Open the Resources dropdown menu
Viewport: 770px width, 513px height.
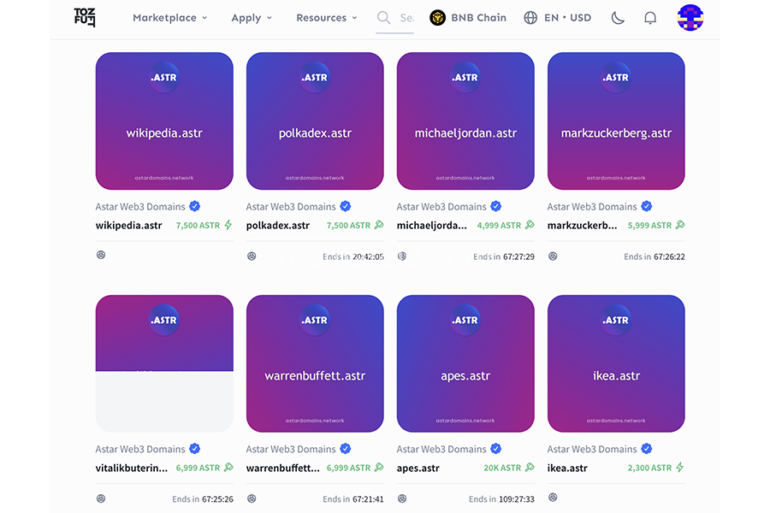point(327,18)
